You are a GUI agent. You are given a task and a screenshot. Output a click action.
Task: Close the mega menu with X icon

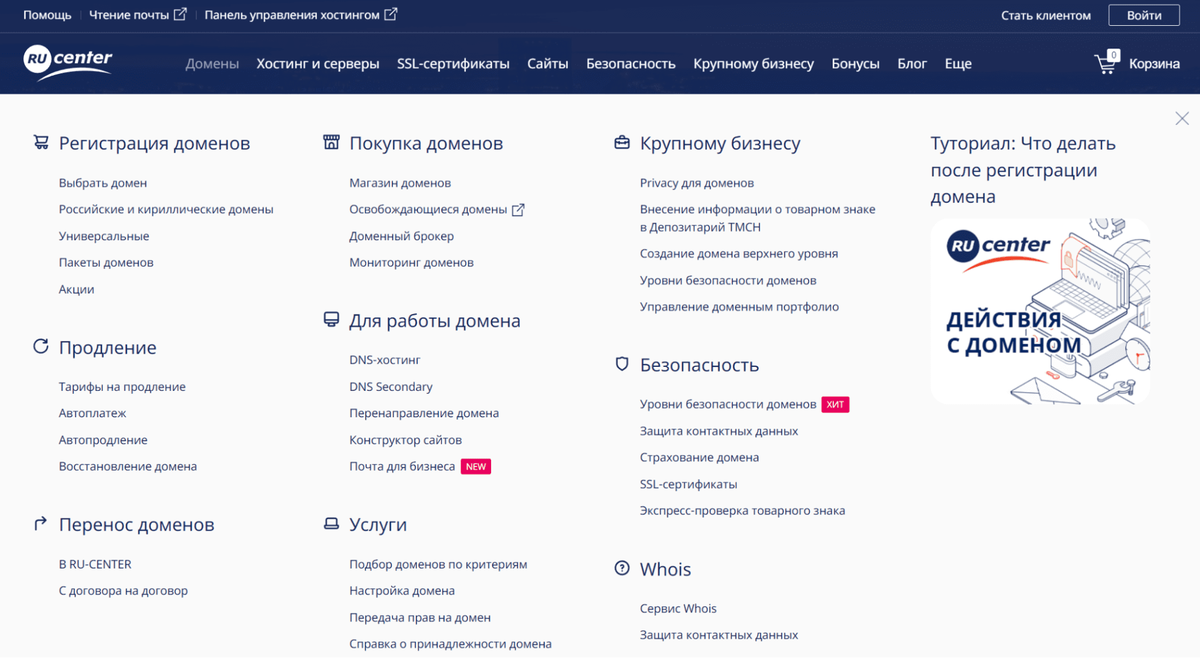tap(1182, 119)
